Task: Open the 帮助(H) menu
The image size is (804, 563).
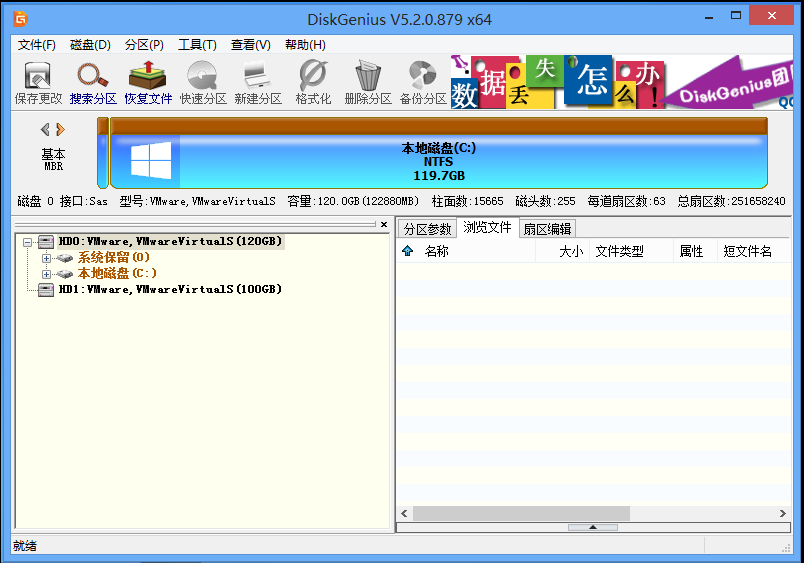Action: point(305,45)
